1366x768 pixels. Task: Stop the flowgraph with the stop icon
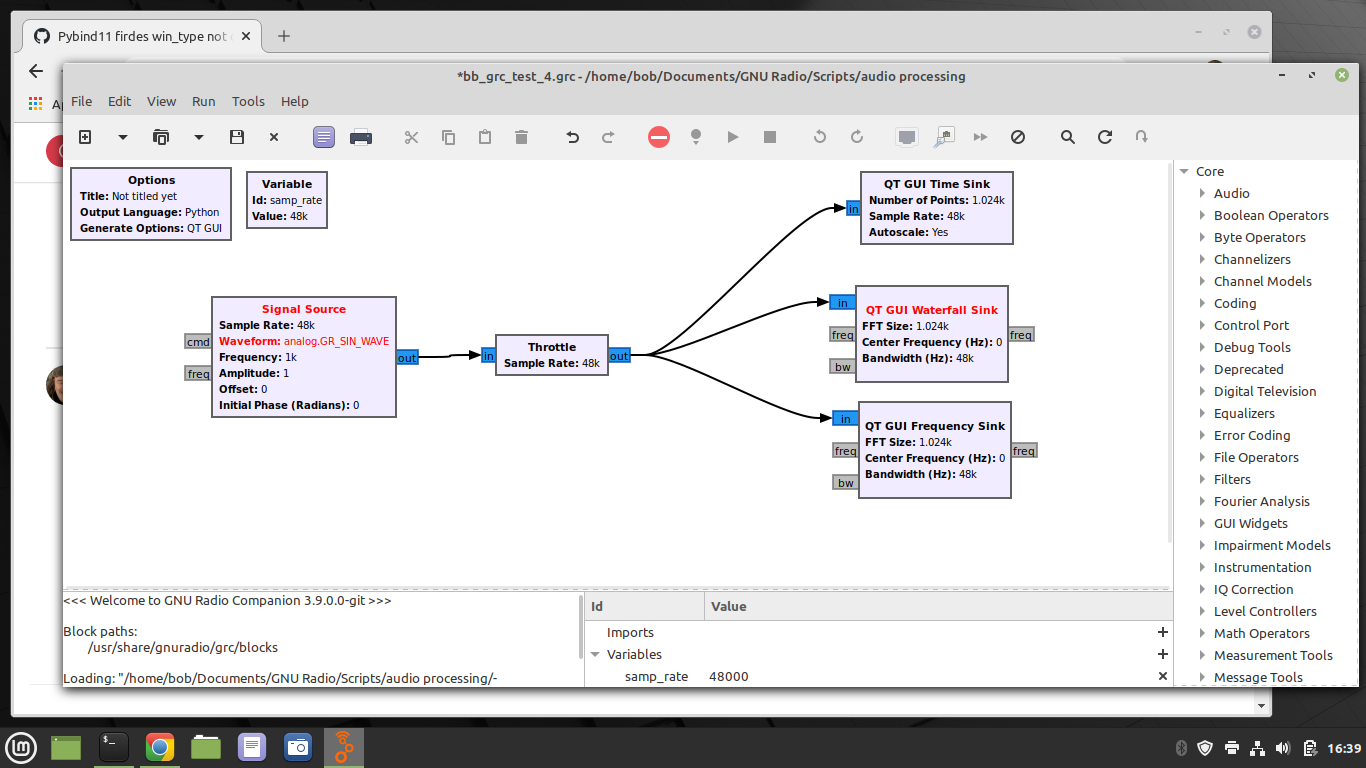click(x=770, y=137)
